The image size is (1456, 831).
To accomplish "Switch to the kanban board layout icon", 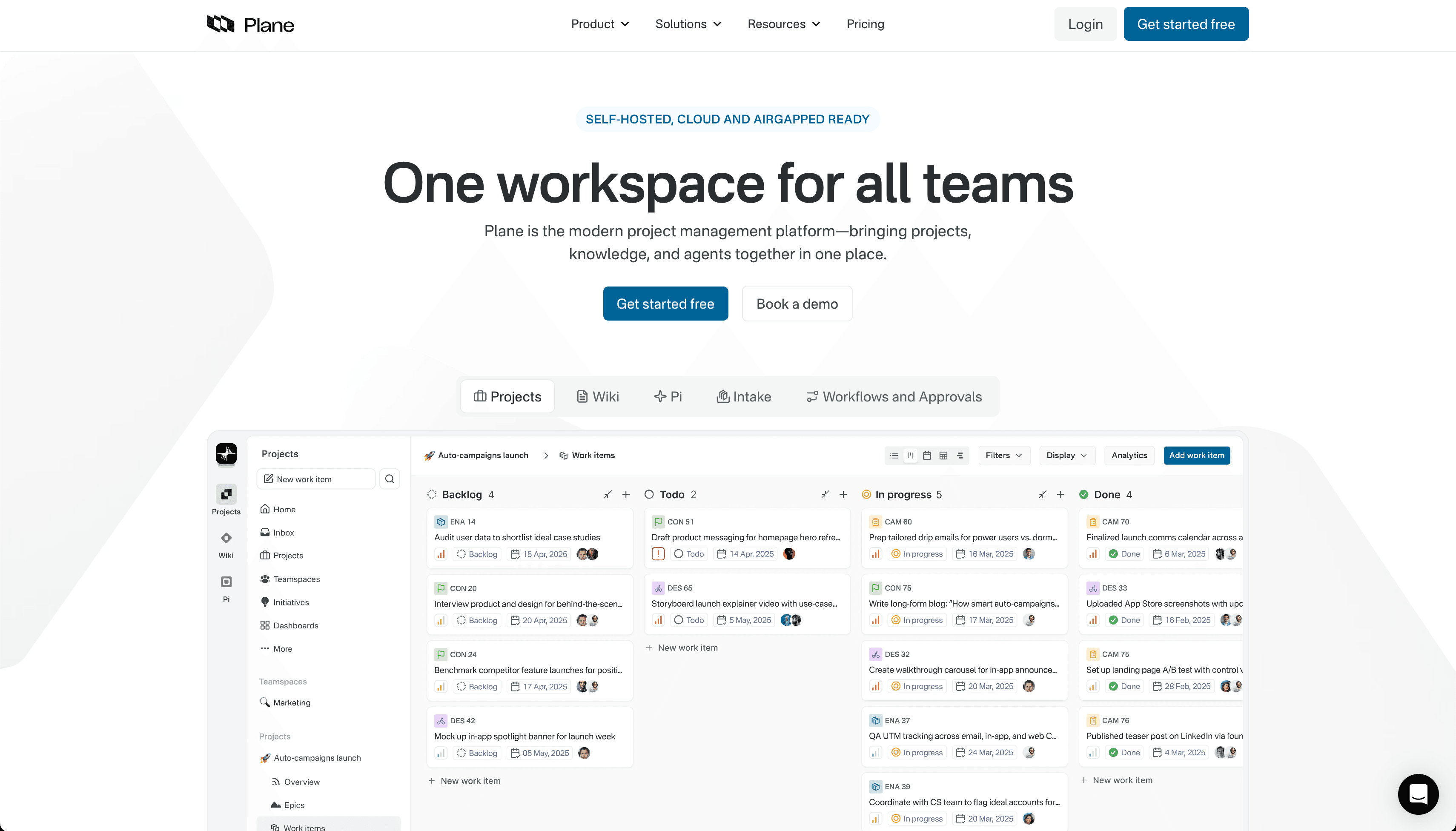I will point(910,456).
